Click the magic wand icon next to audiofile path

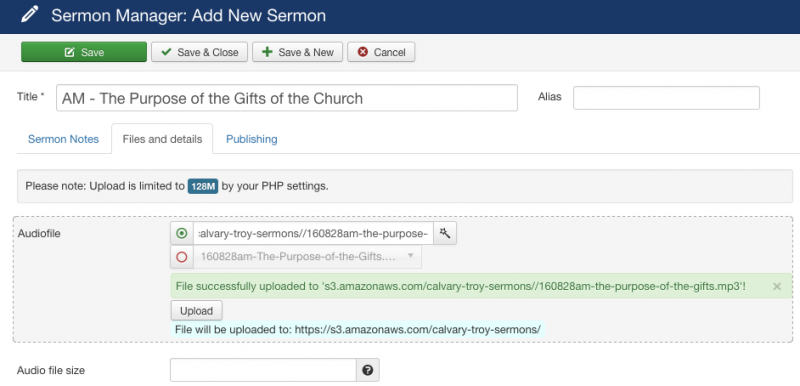tap(445, 234)
